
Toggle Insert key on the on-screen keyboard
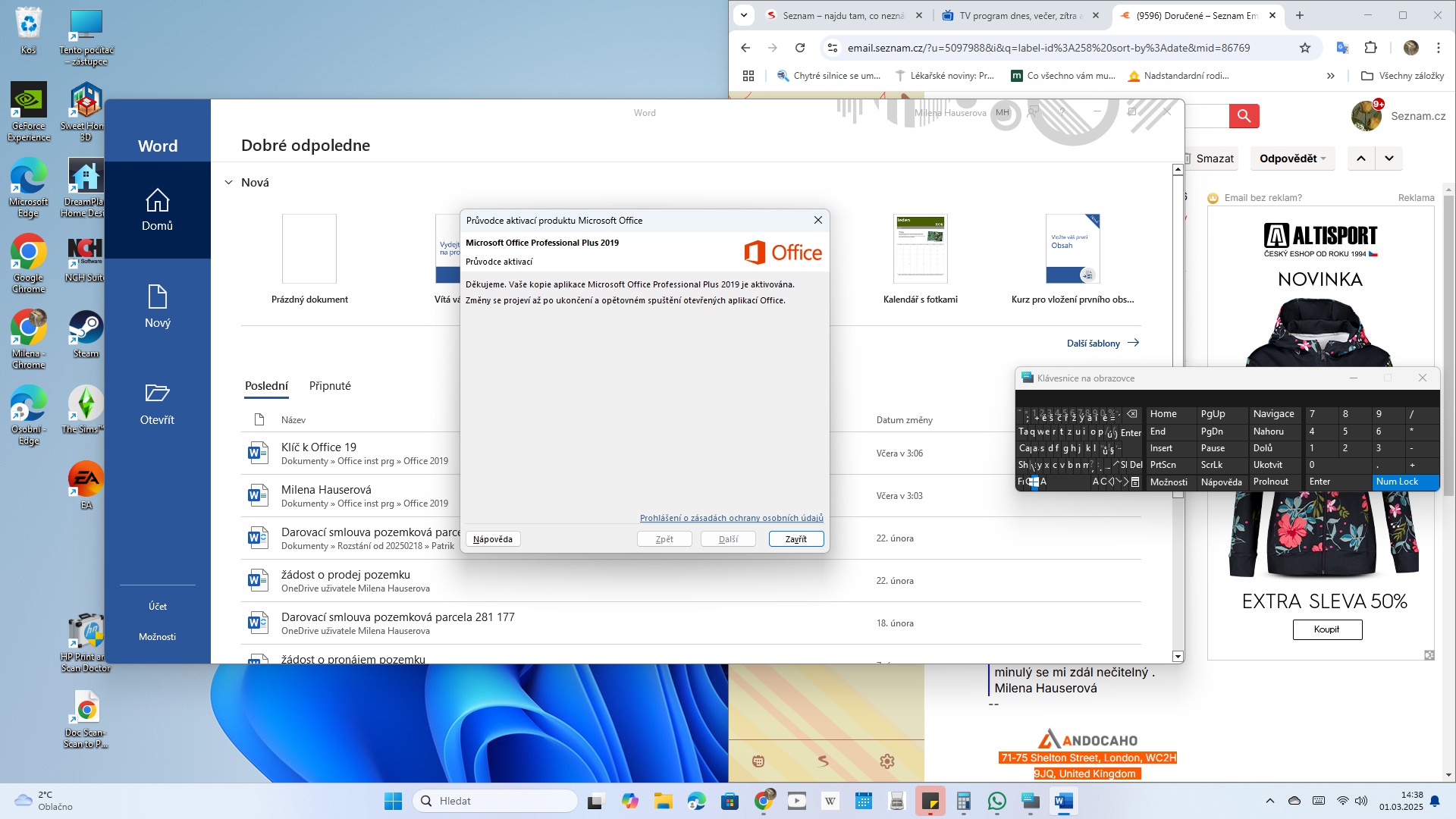pos(1170,448)
